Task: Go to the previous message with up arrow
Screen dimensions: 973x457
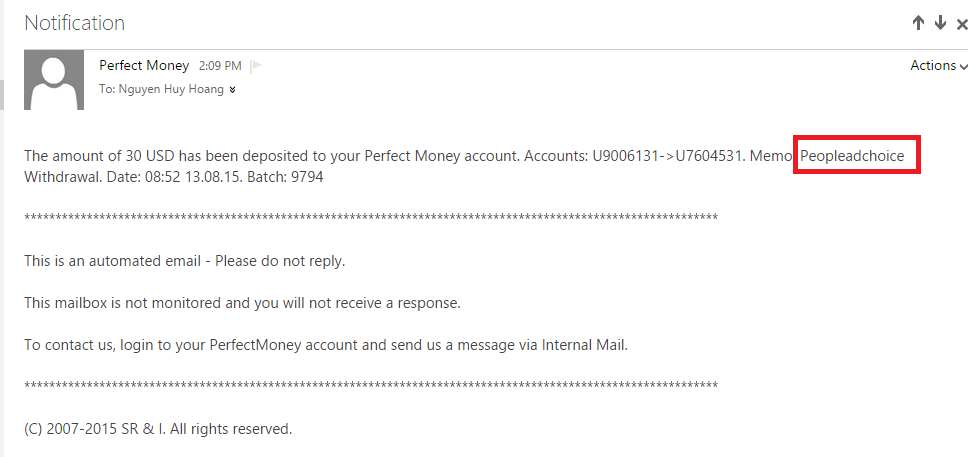Action: (x=918, y=23)
